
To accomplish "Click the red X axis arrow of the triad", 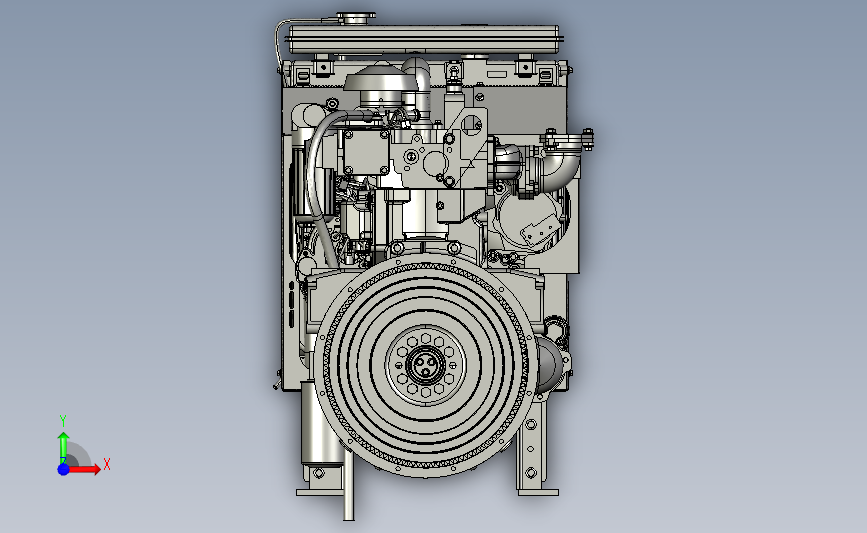I will (x=84, y=469).
